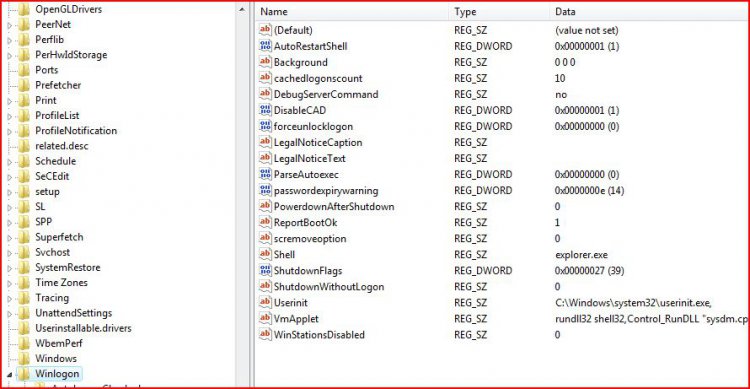Viewport: 750px width, 389px height.
Task: Expand the UnattendSettings key
Action: (x=10, y=314)
